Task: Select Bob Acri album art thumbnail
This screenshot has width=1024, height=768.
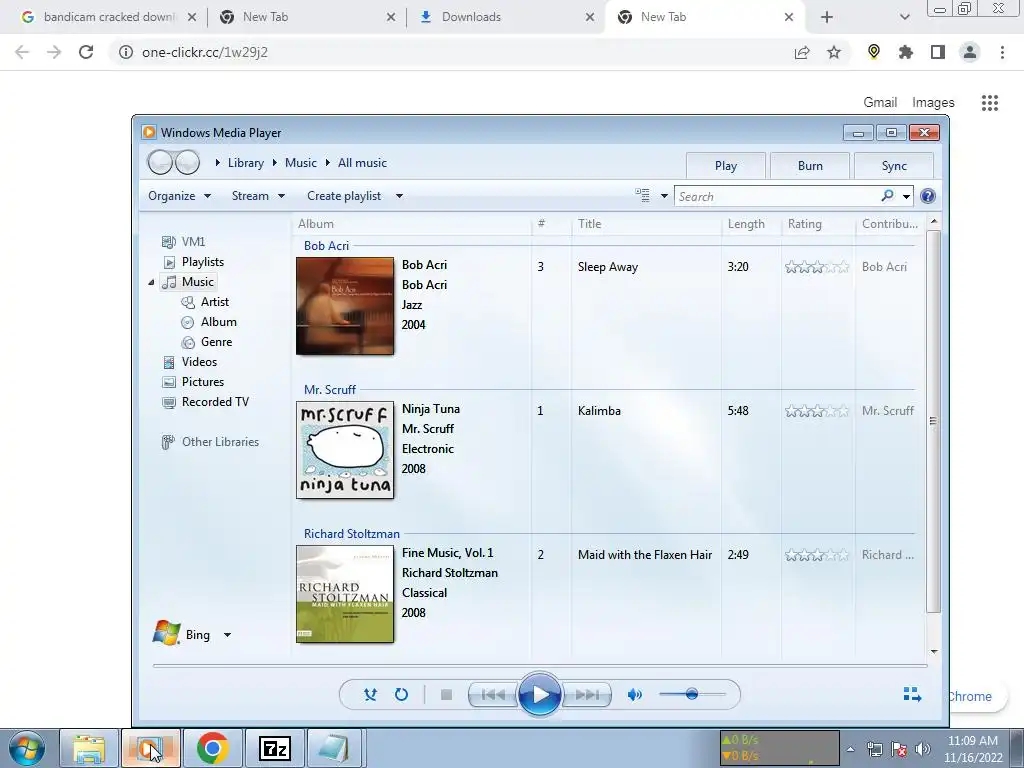Action: click(x=345, y=306)
